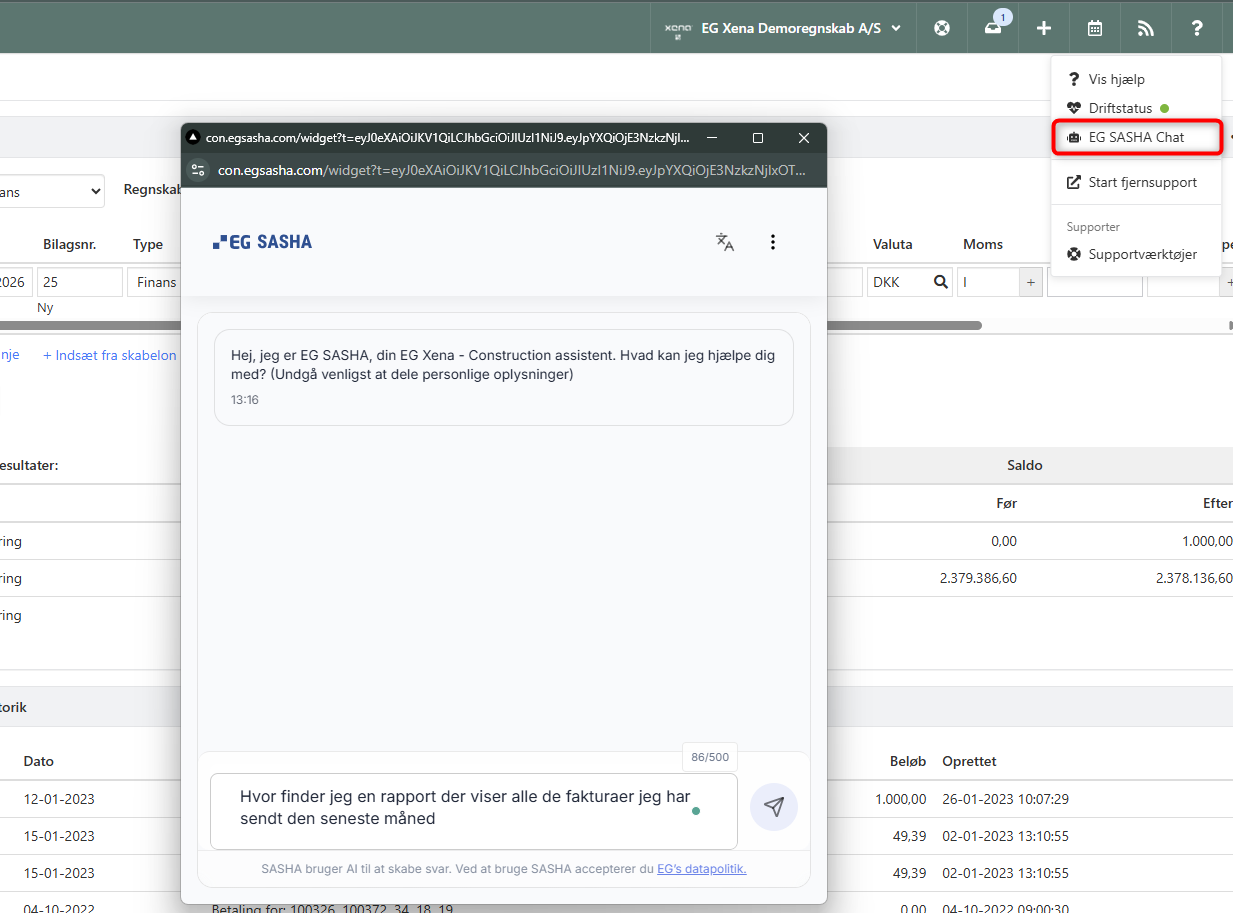Open the three-dot menu in SASHA chat

tap(772, 242)
